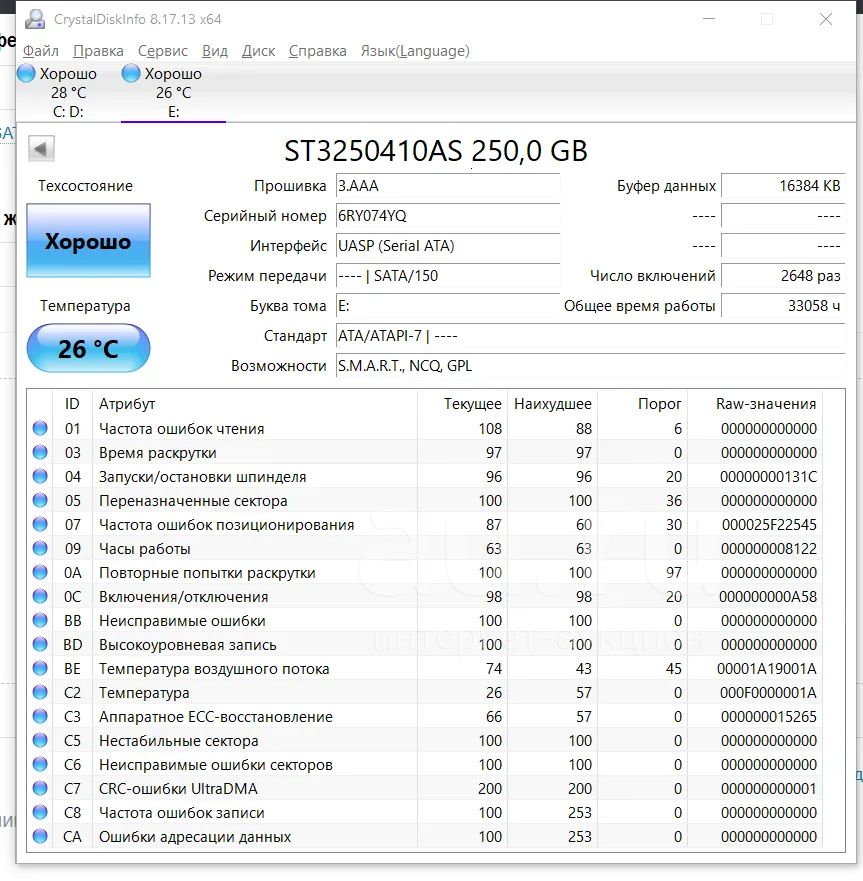The width and height of the screenshot is (863, 881).
Task: Open the Диск menu
Action: pos(258,51)
